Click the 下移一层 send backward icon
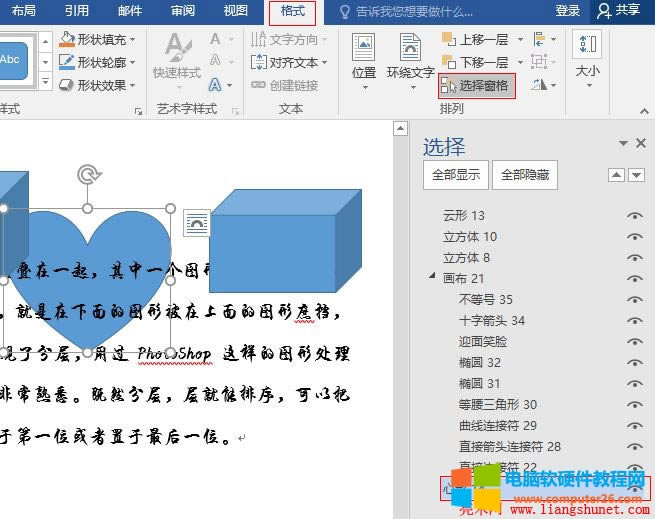This screenshot has width=655, height=519. point(448,62)
